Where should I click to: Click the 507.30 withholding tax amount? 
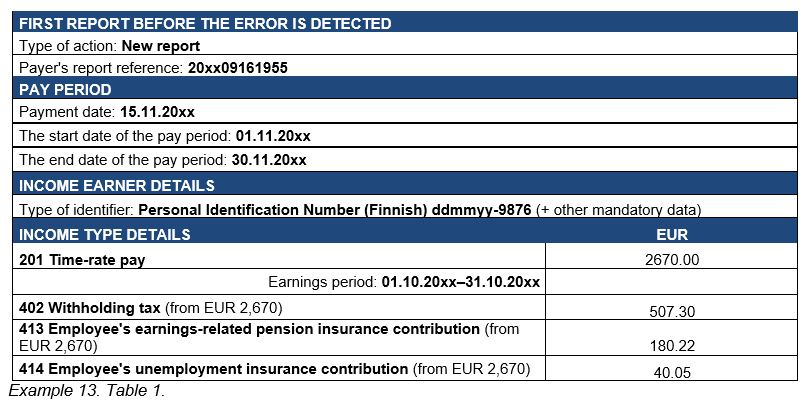click(x=672, y=312)
